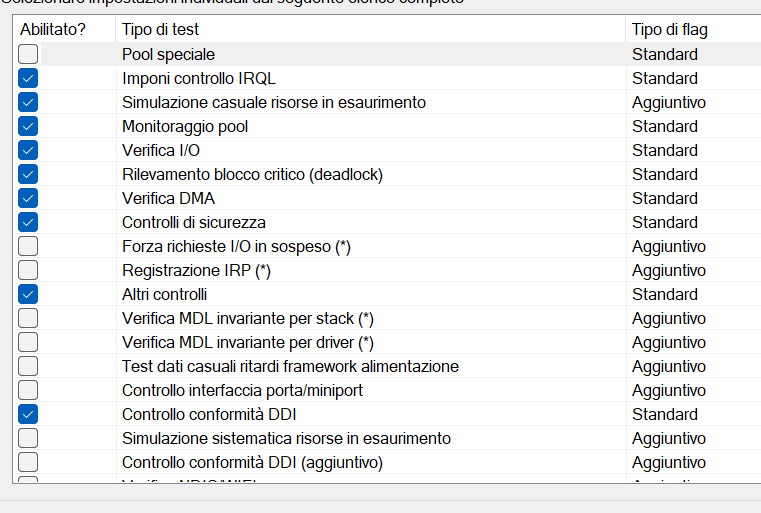The height and width of the screenshot is (513, 761).
Task: Uncheck Rilevamento blocco critico (deadlock)
Action: point(28,174)
